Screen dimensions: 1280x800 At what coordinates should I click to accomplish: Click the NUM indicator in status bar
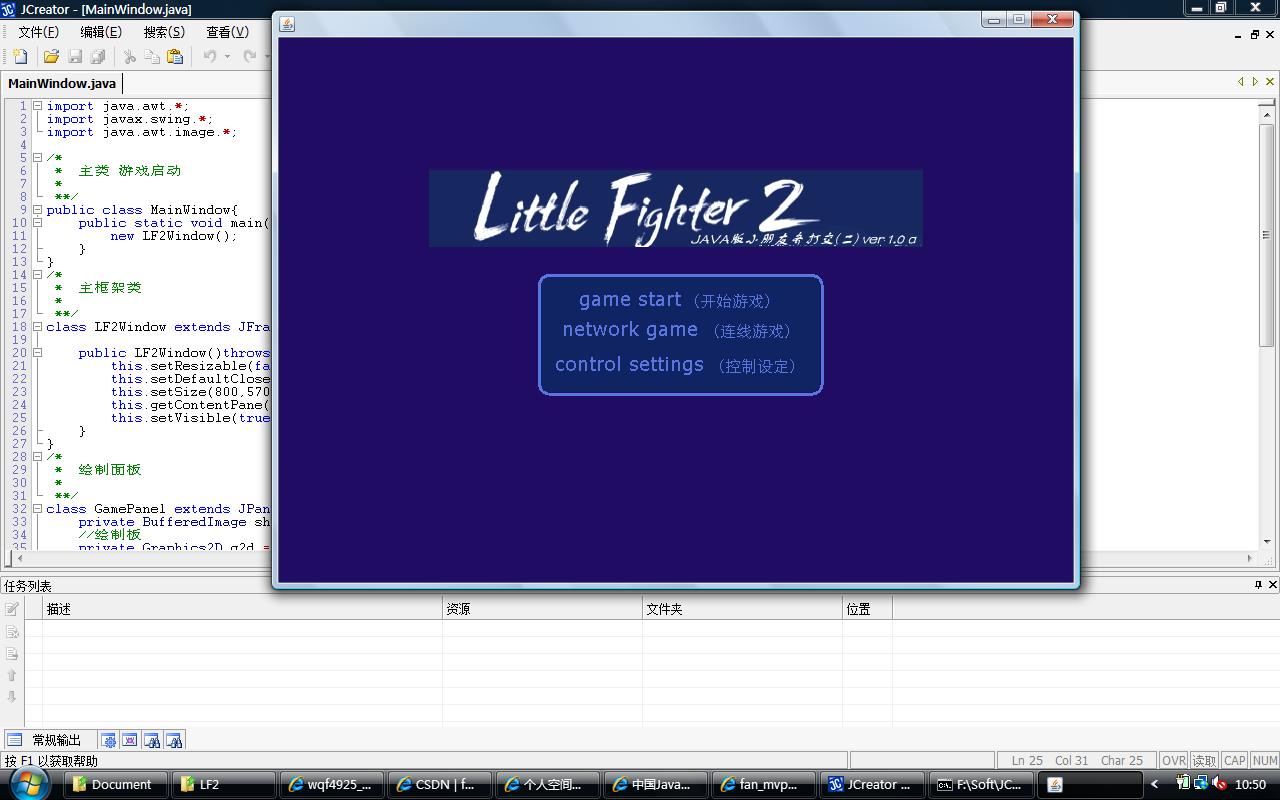(x=1265, y=761)
